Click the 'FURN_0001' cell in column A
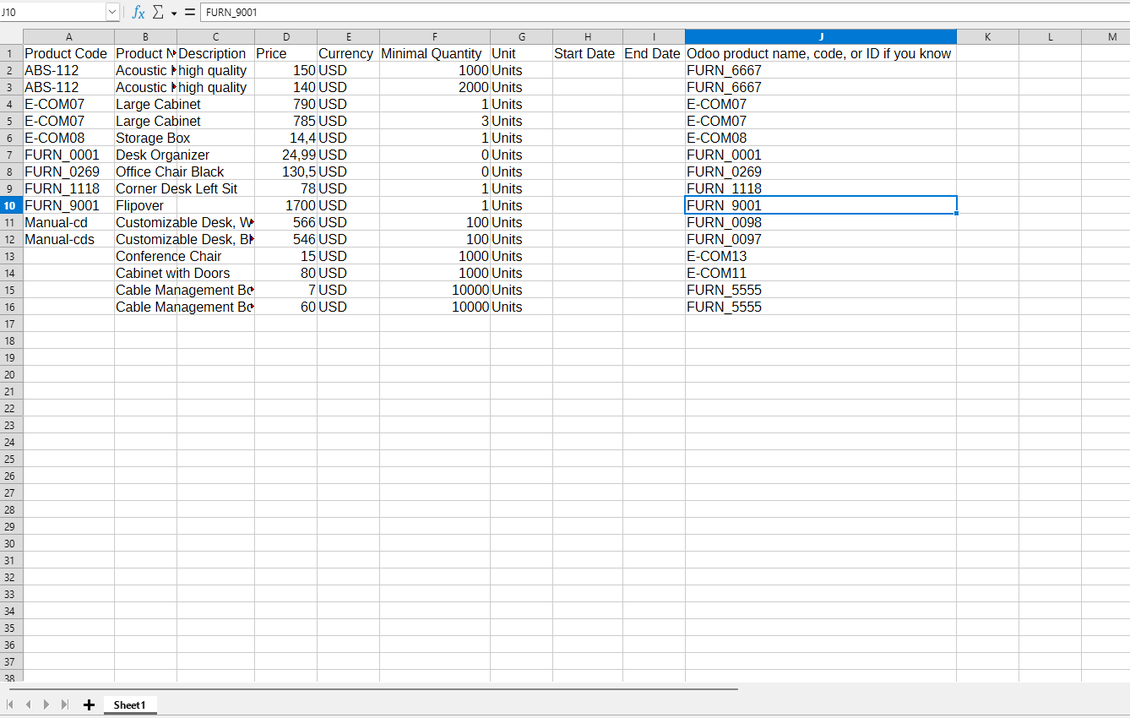This screenshot has width=1130, height=718. [68, 155]
